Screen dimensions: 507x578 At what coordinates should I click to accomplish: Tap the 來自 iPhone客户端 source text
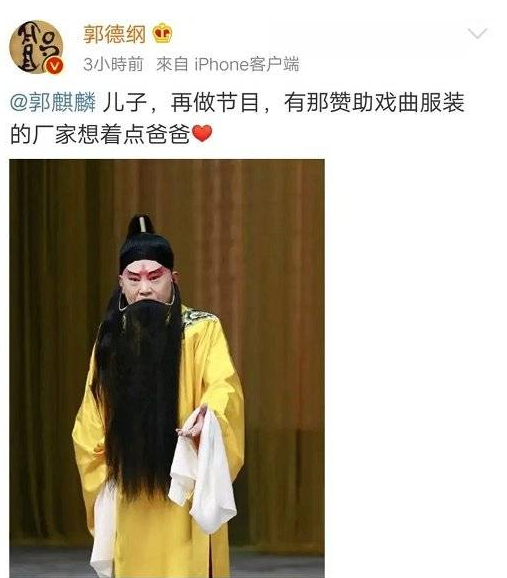pos(228,64)
